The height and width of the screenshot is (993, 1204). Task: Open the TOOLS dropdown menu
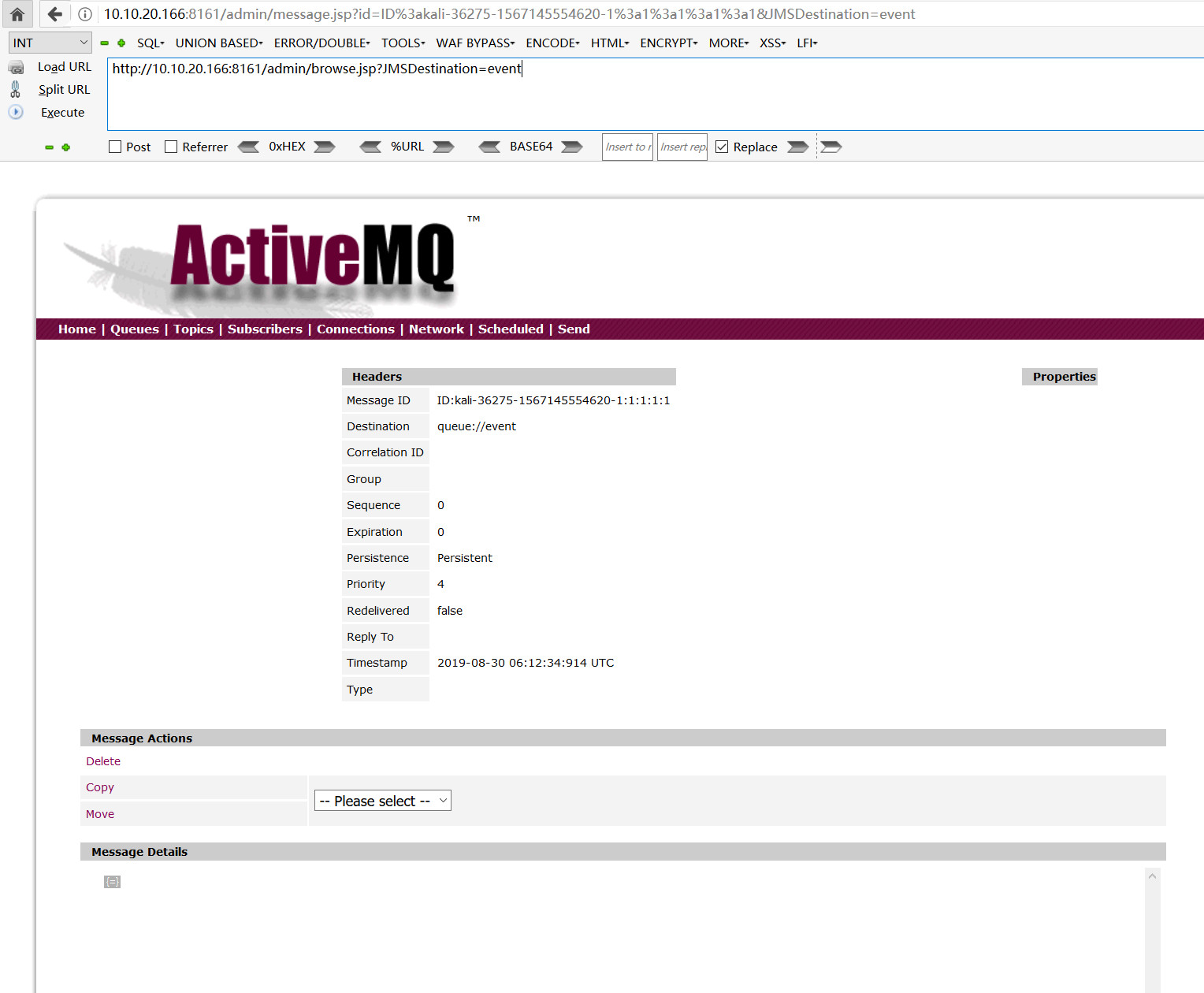tap(403, 43)
